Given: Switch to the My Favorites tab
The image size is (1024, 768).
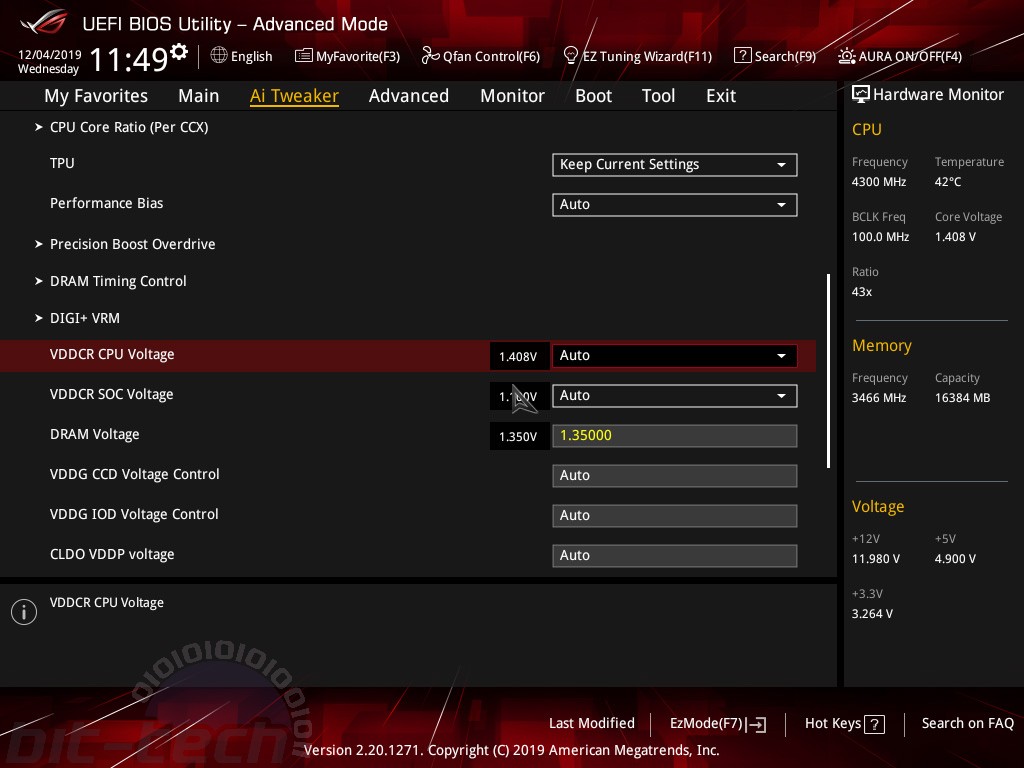Looking at the screenshot, I should [96, 96].
